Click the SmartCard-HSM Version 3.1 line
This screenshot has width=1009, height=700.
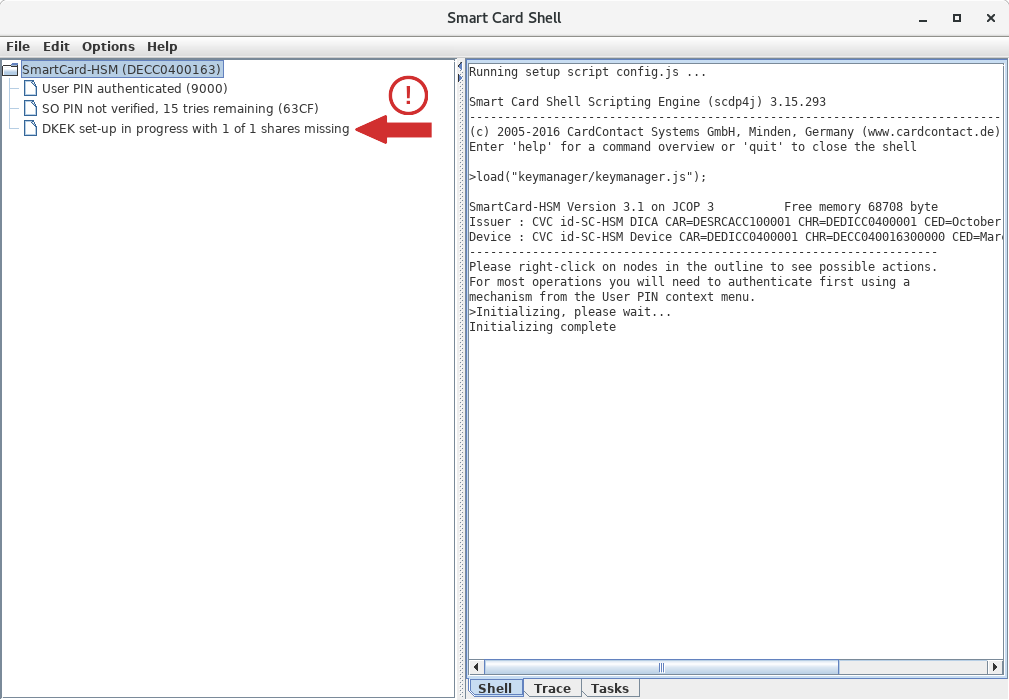[703, 207]
